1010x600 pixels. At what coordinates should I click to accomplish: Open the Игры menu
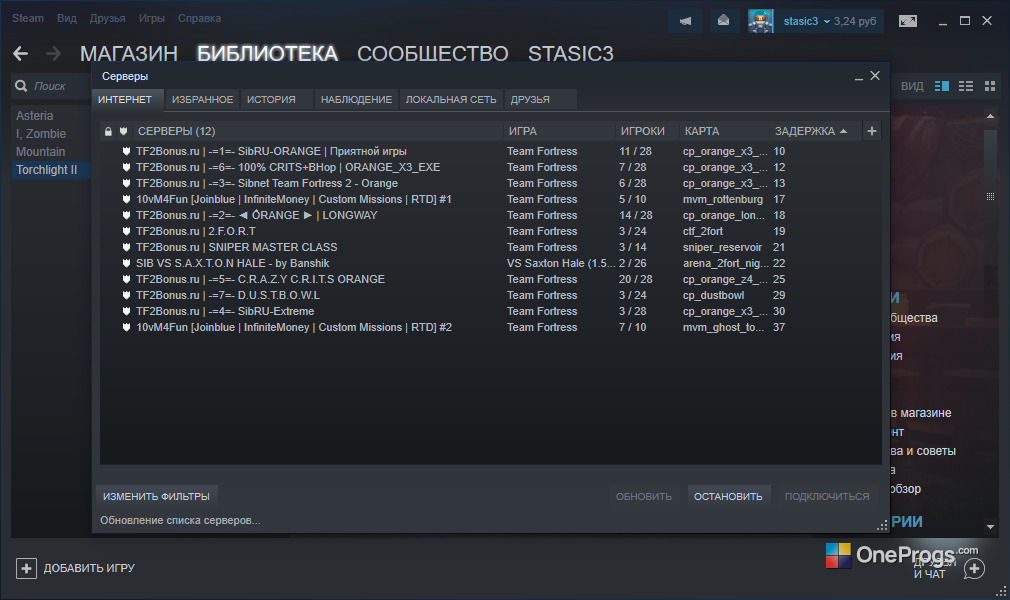tap(151, 18)
